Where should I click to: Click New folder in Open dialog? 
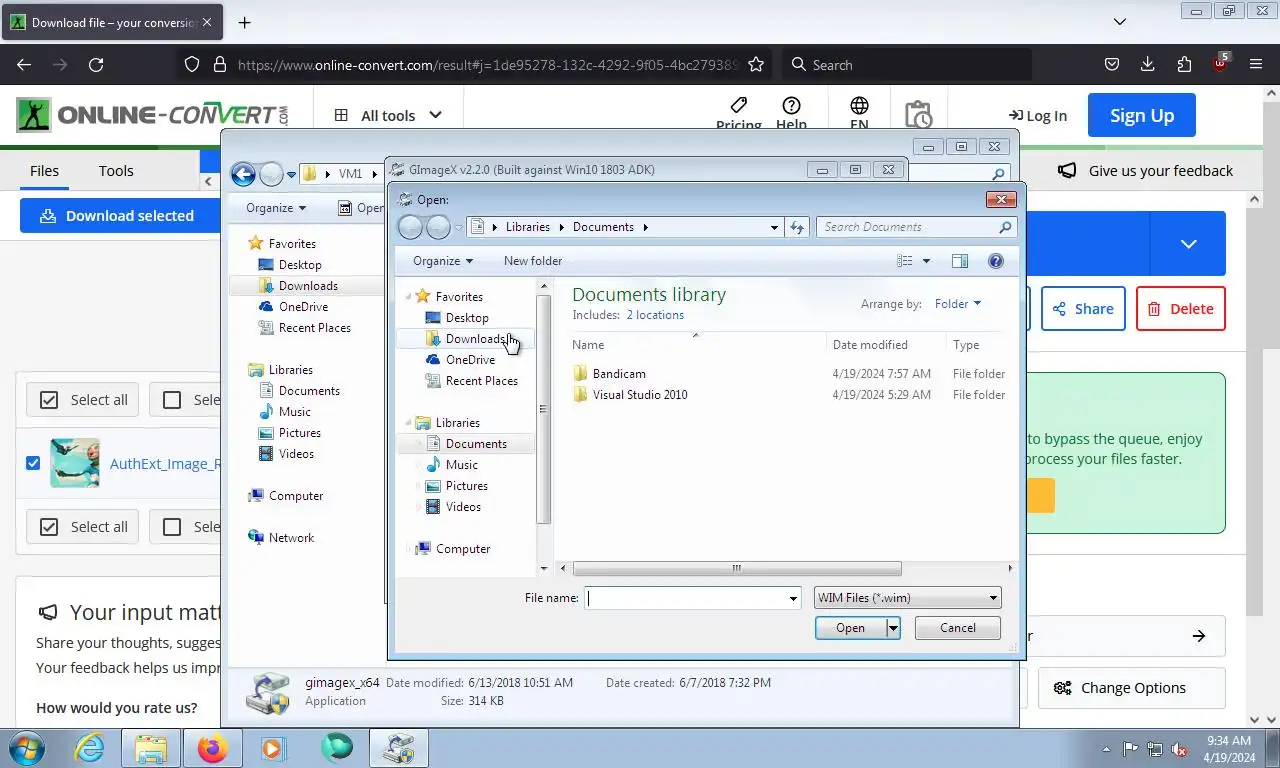tap(533, 261)
